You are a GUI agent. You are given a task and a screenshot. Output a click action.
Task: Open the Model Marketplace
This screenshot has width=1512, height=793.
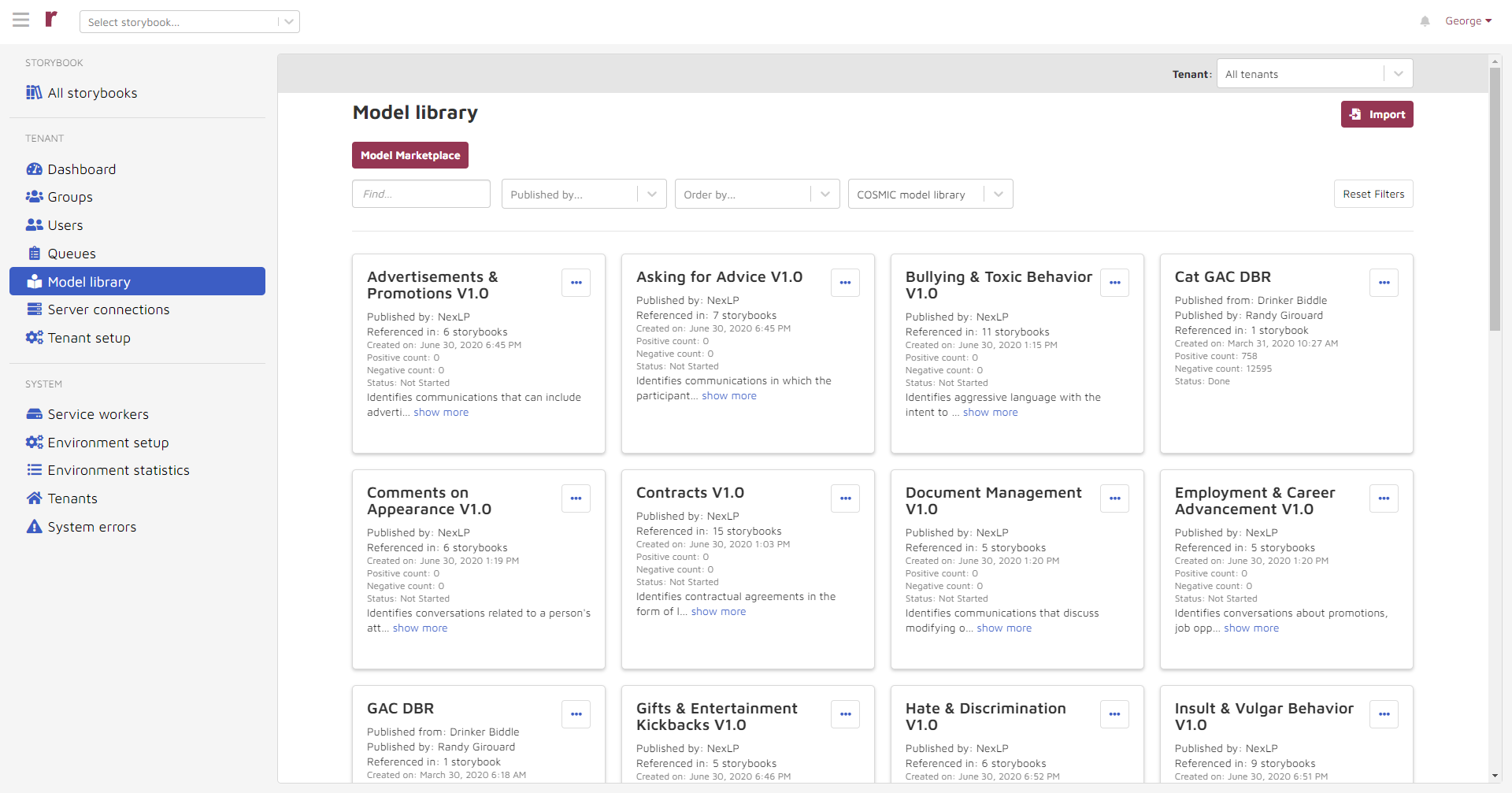click(410, 155)
